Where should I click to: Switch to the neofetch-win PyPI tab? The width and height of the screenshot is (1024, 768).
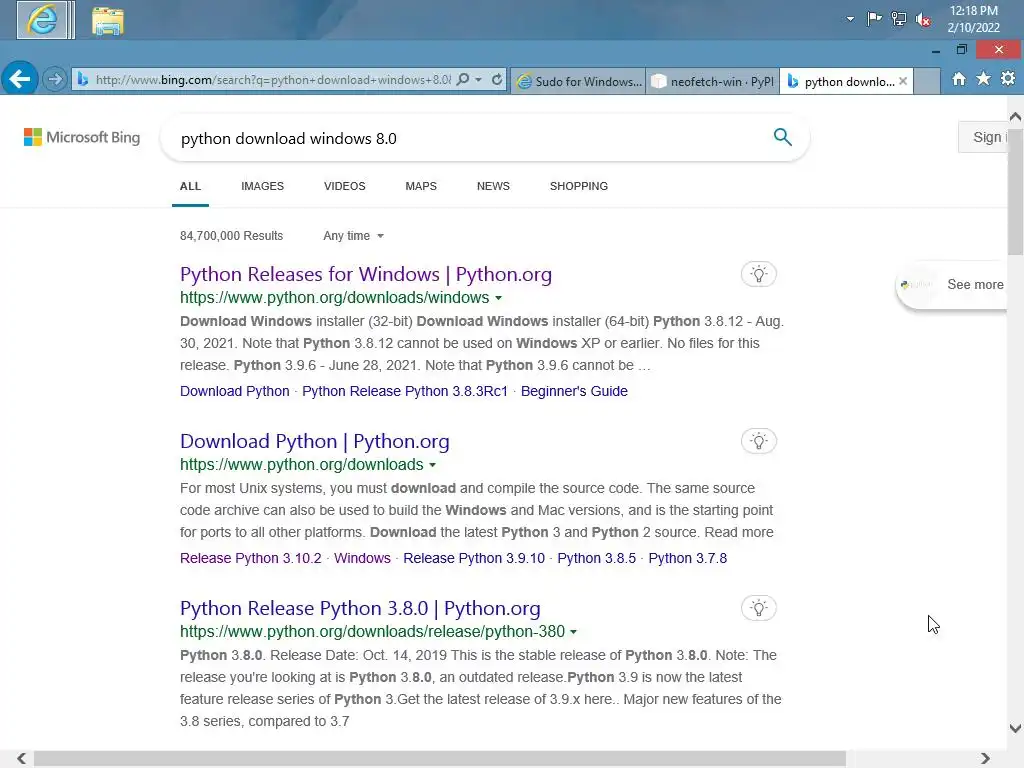click(x=712, y=82)
